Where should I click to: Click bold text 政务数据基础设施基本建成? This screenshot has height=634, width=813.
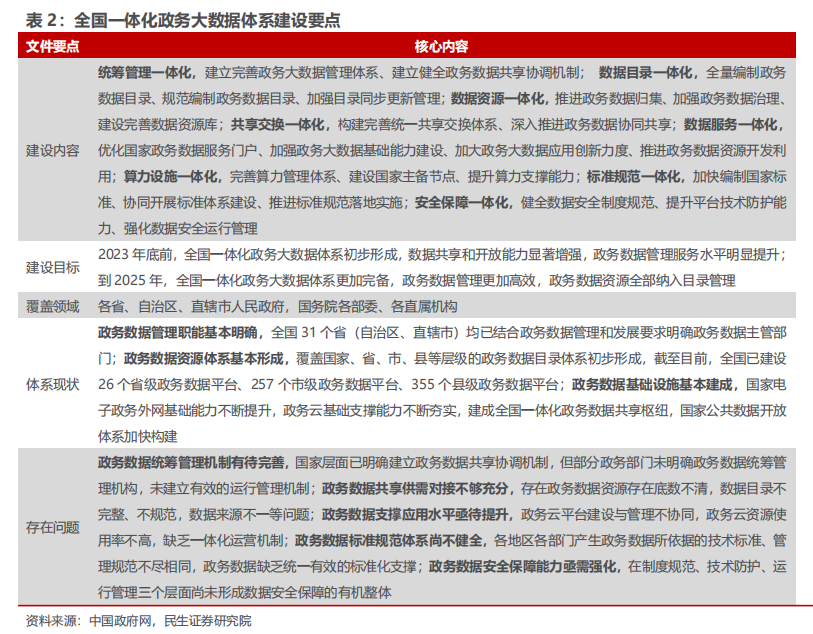click(x=652, y=385)
